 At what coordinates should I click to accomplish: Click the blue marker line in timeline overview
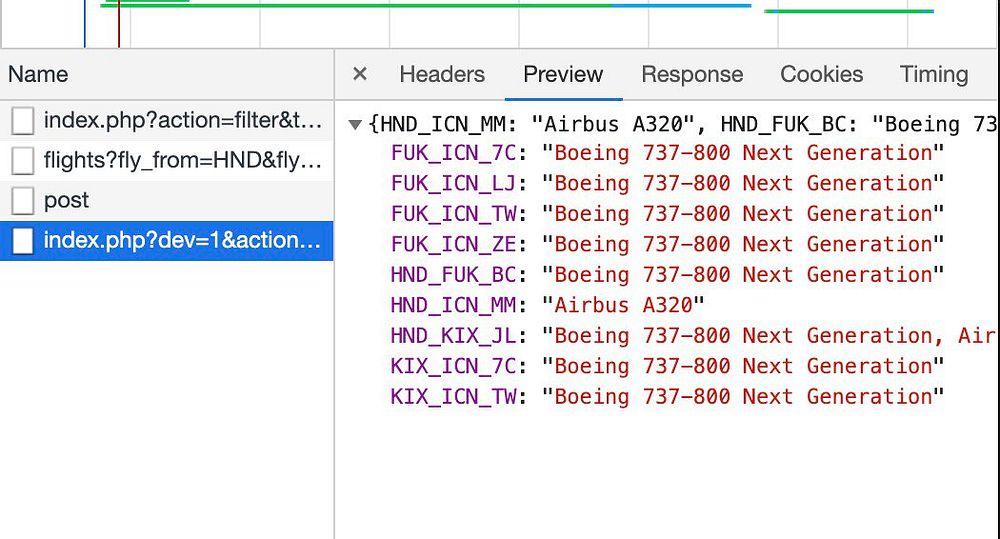click(84, 24)
